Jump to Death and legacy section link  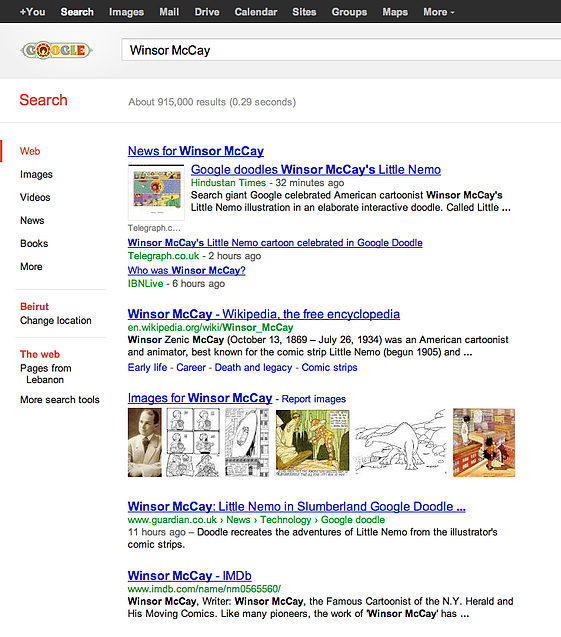253,368
